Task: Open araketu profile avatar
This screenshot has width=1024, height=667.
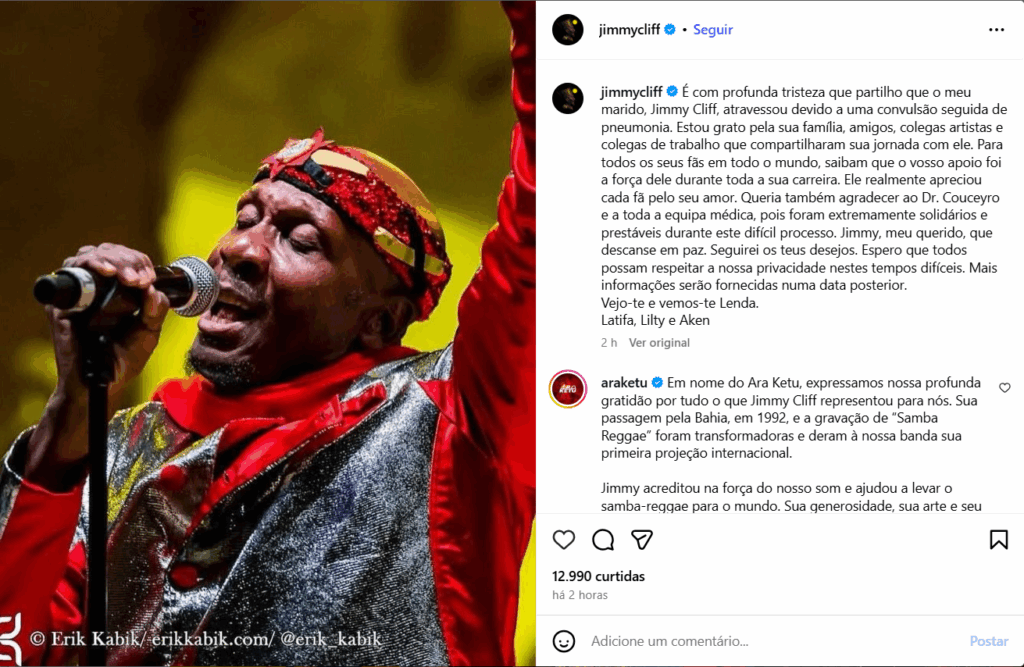Action: 568,389
